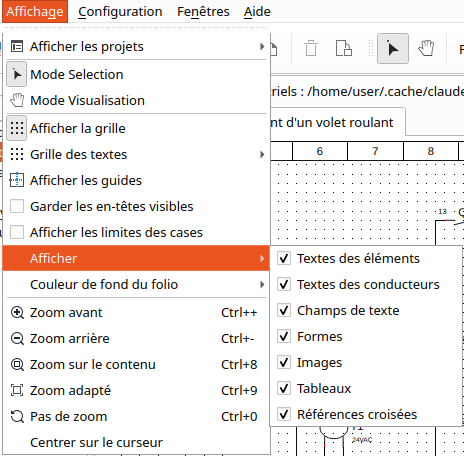Open the Fenêtres menu

click(203, 12)
